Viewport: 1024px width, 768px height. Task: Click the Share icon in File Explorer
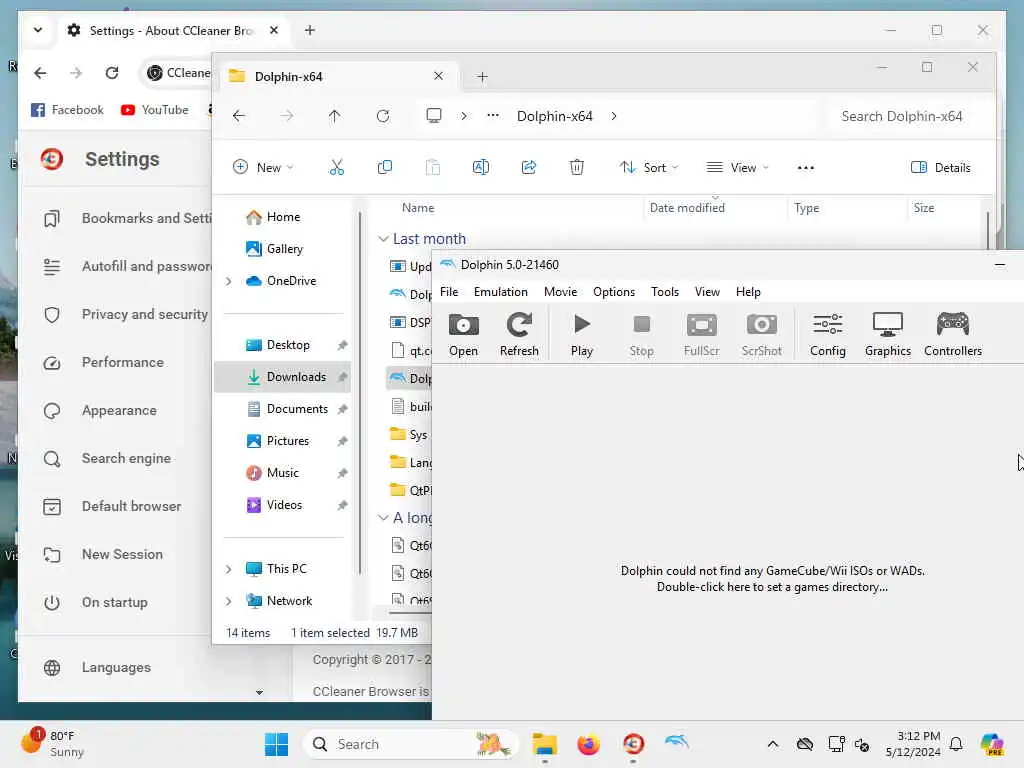[x=528, y=168]
